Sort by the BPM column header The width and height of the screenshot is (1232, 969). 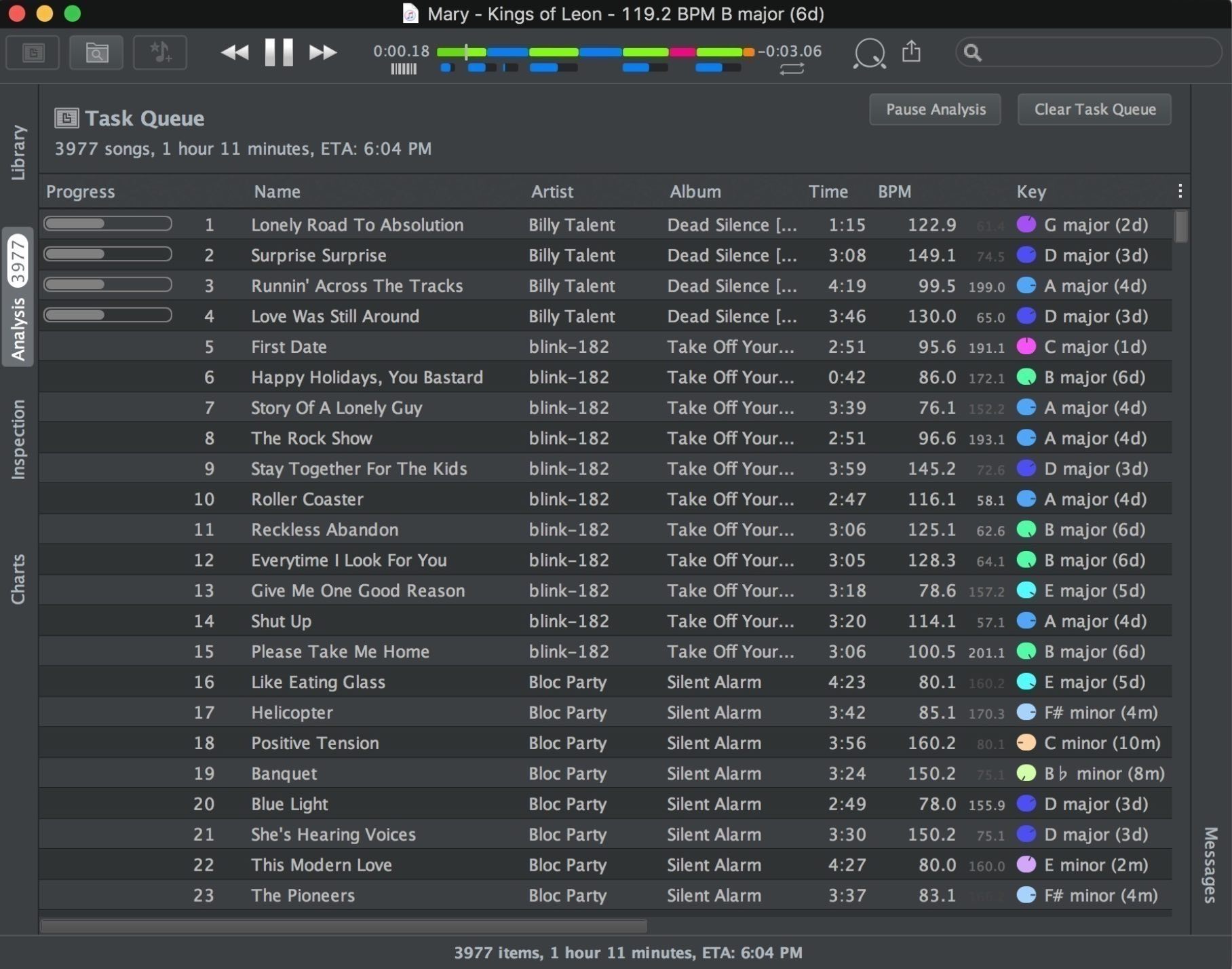pos(894,192)
